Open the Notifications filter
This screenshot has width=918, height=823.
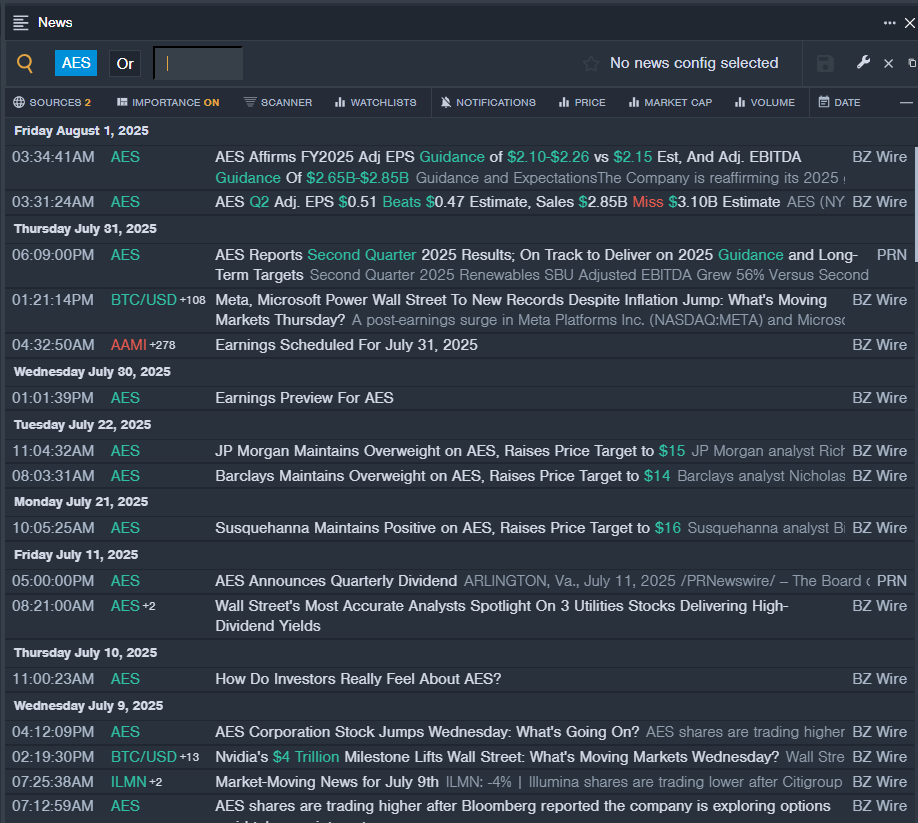point(488,102)
